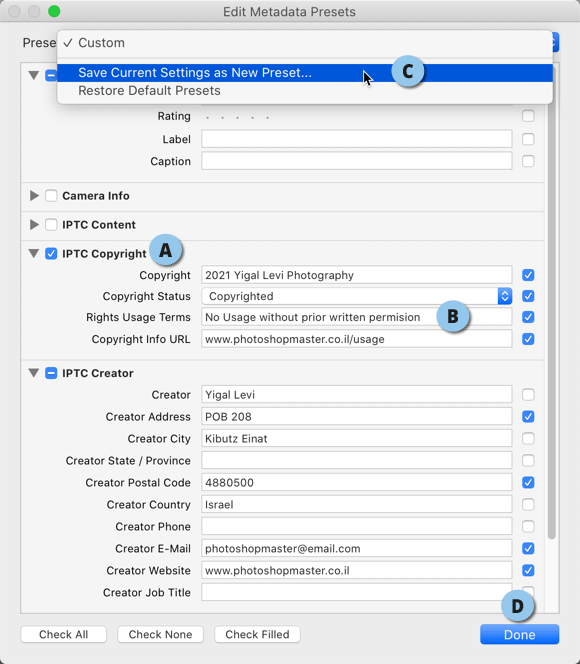Viewport: 580px width, 664px height.
Task: Toggle the IPTC Creator section mixed checkbox
Action: click(51, 373)
